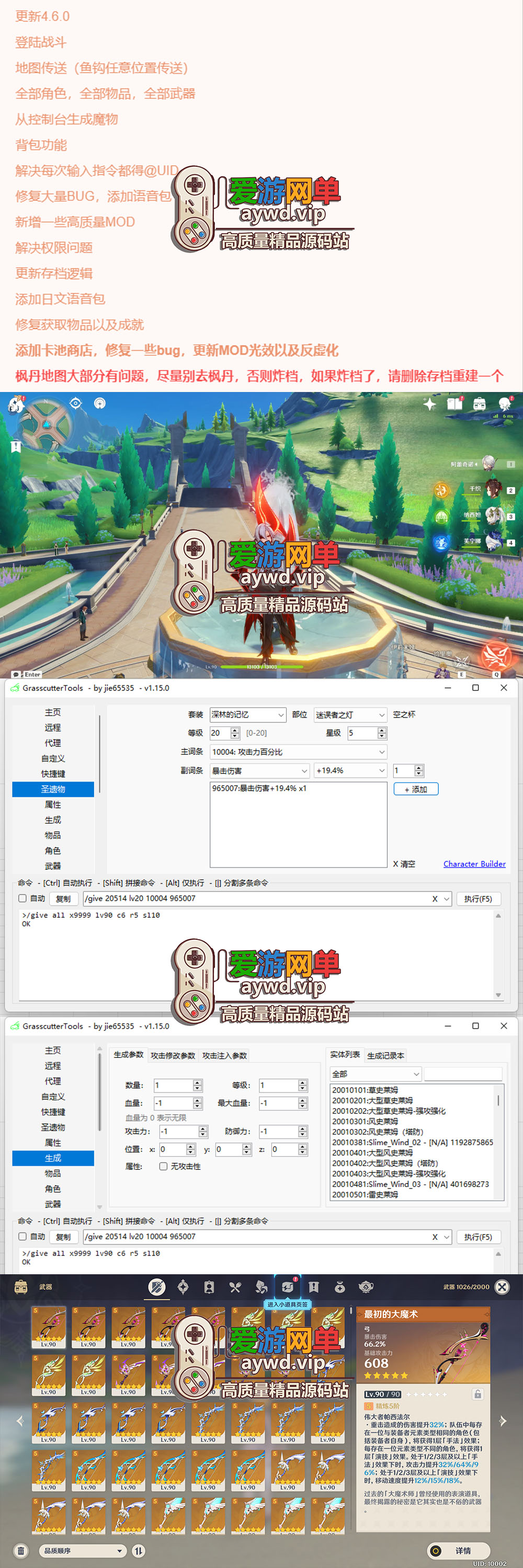
Task: Open the 部位 dropdown showing 迷误者之灯
Action: (x=350, y=714)
